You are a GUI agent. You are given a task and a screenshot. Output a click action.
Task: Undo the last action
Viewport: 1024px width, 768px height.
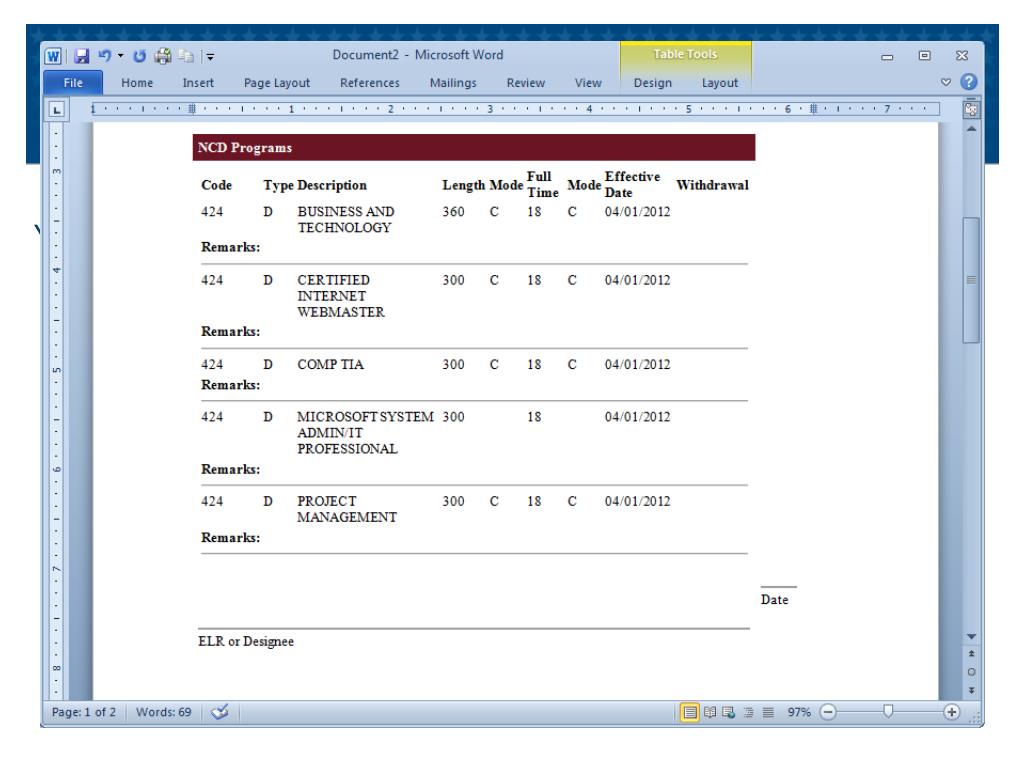coord(104,56)
